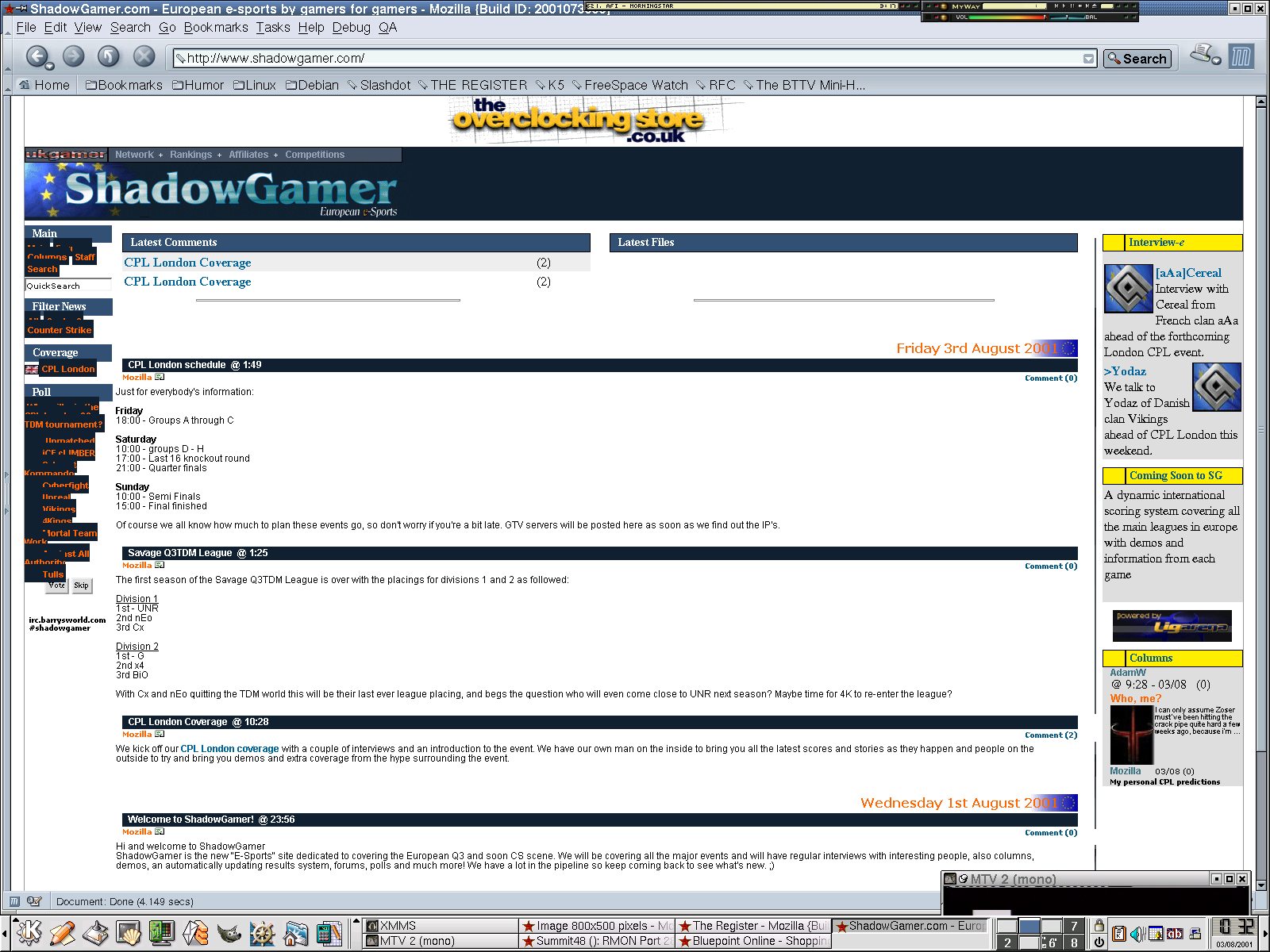Collapse the left Mozilla sidebar grippy
This screenshot has height=952, width=1270.
6,492
